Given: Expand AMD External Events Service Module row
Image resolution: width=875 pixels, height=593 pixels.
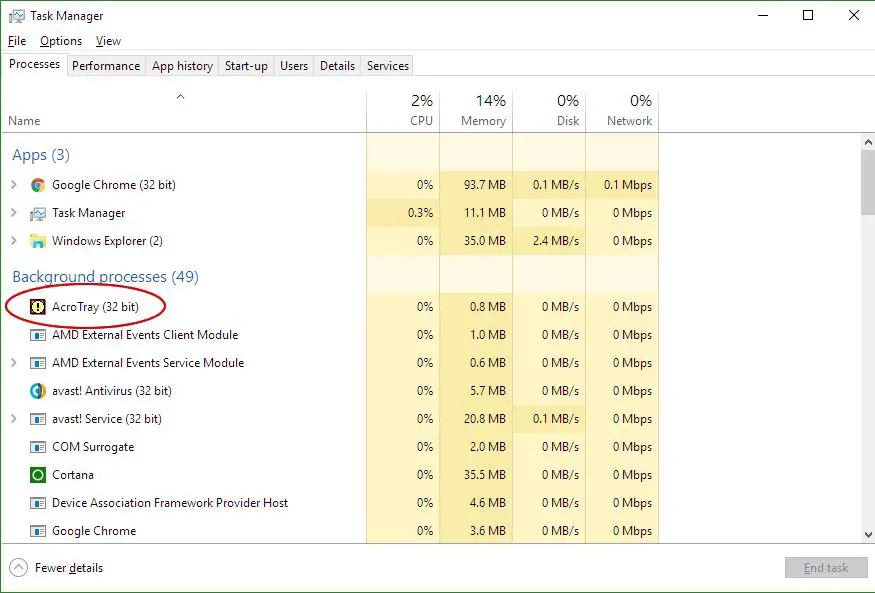Looking at the screenshot, I should coord(14,363).
